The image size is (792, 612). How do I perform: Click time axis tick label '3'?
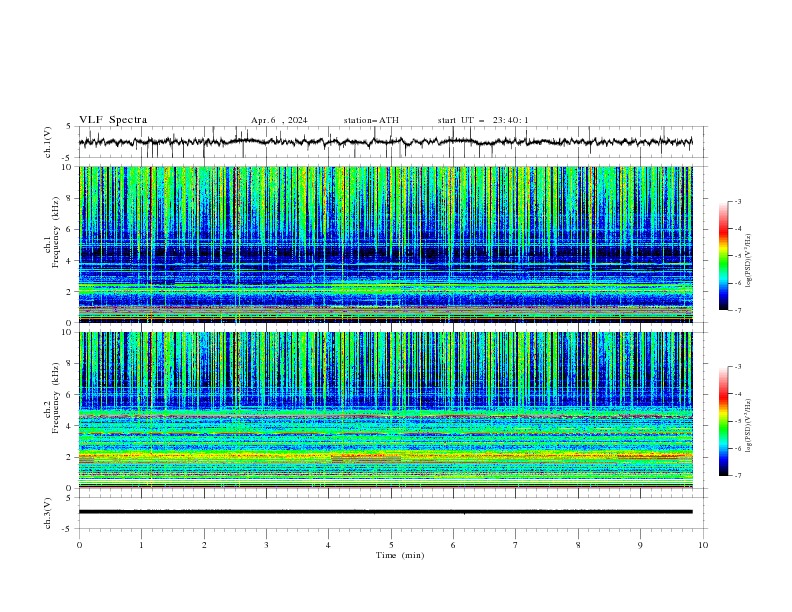pos(266,545)
